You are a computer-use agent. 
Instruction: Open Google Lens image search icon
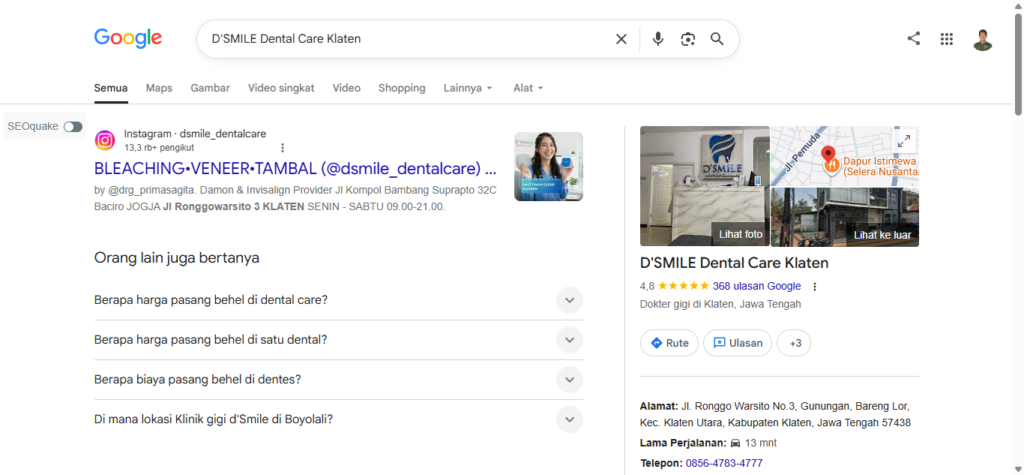pyautogui.click(x=688, y=39)
